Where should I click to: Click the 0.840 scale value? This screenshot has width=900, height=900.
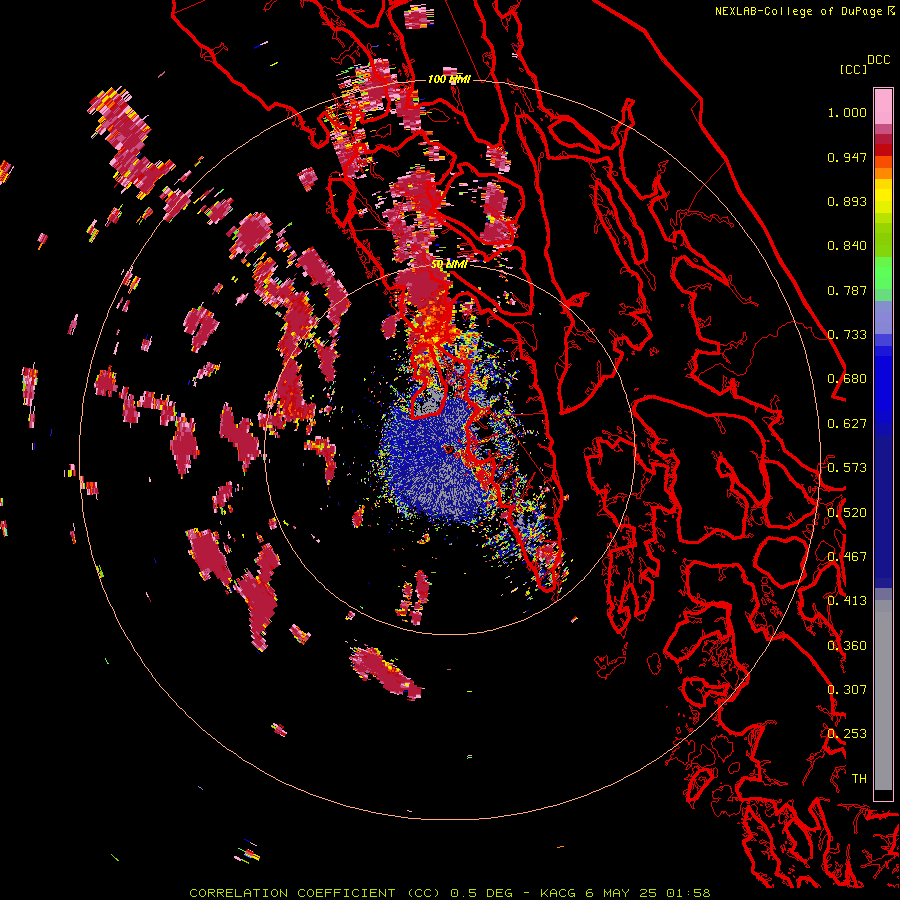coord(847,246)
